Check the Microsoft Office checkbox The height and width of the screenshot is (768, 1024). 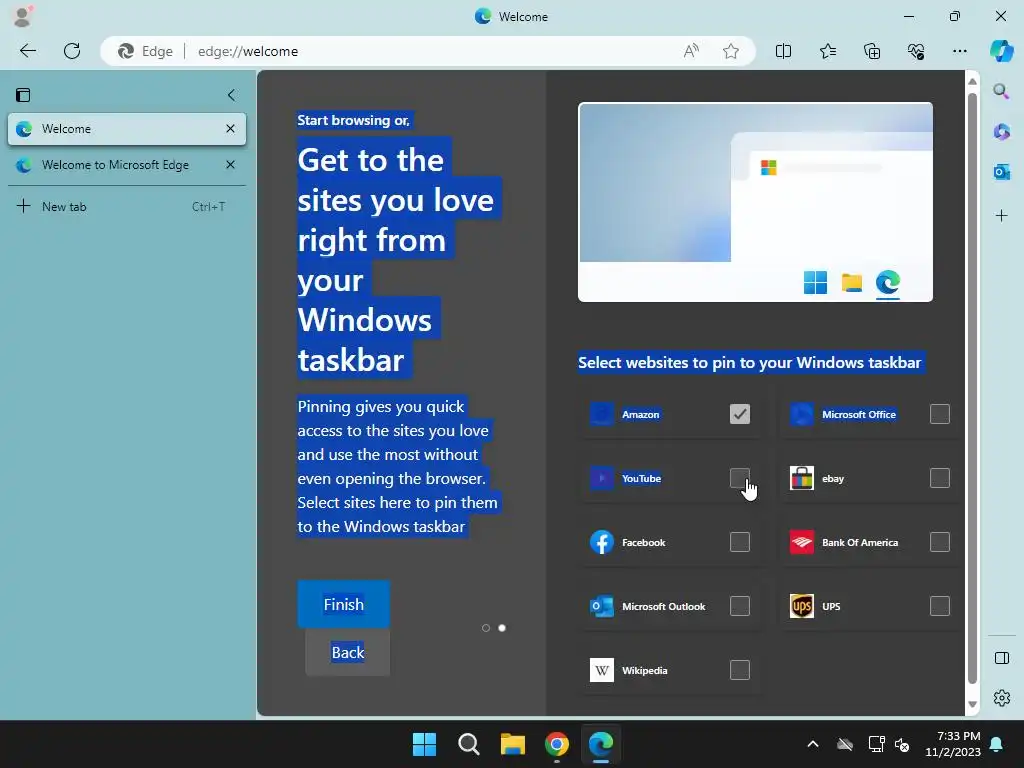pyautogui.click(x=939, y=414)
